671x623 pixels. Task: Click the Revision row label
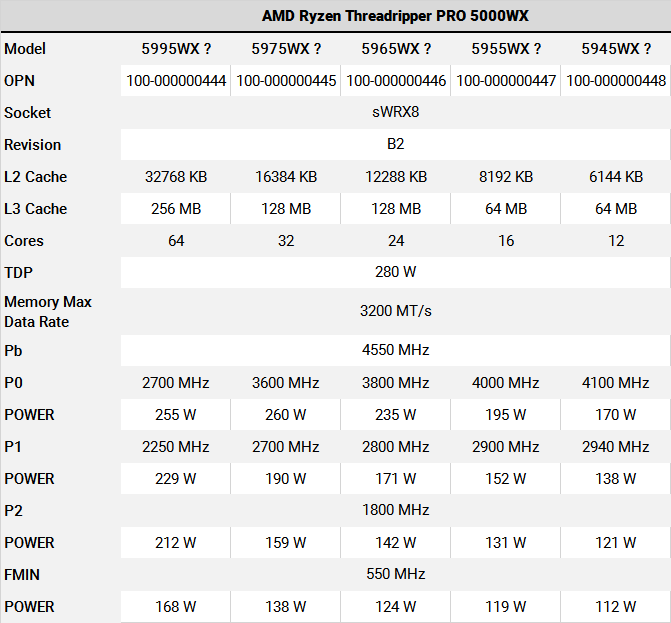pos(33,145)
